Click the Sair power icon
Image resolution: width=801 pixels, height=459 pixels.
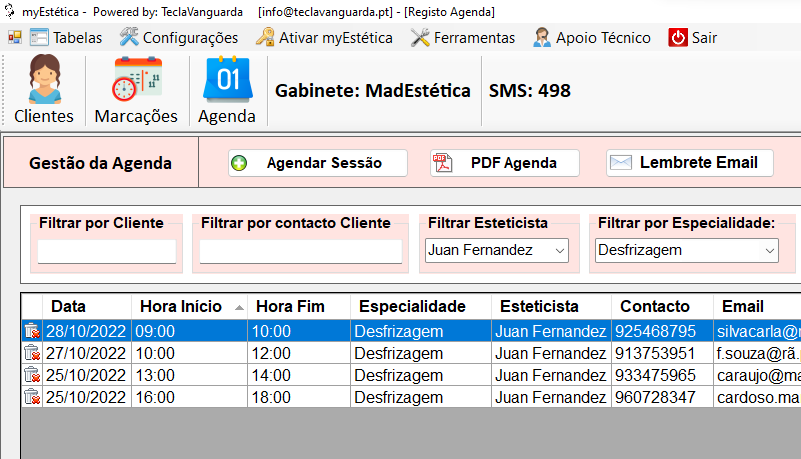678,38
